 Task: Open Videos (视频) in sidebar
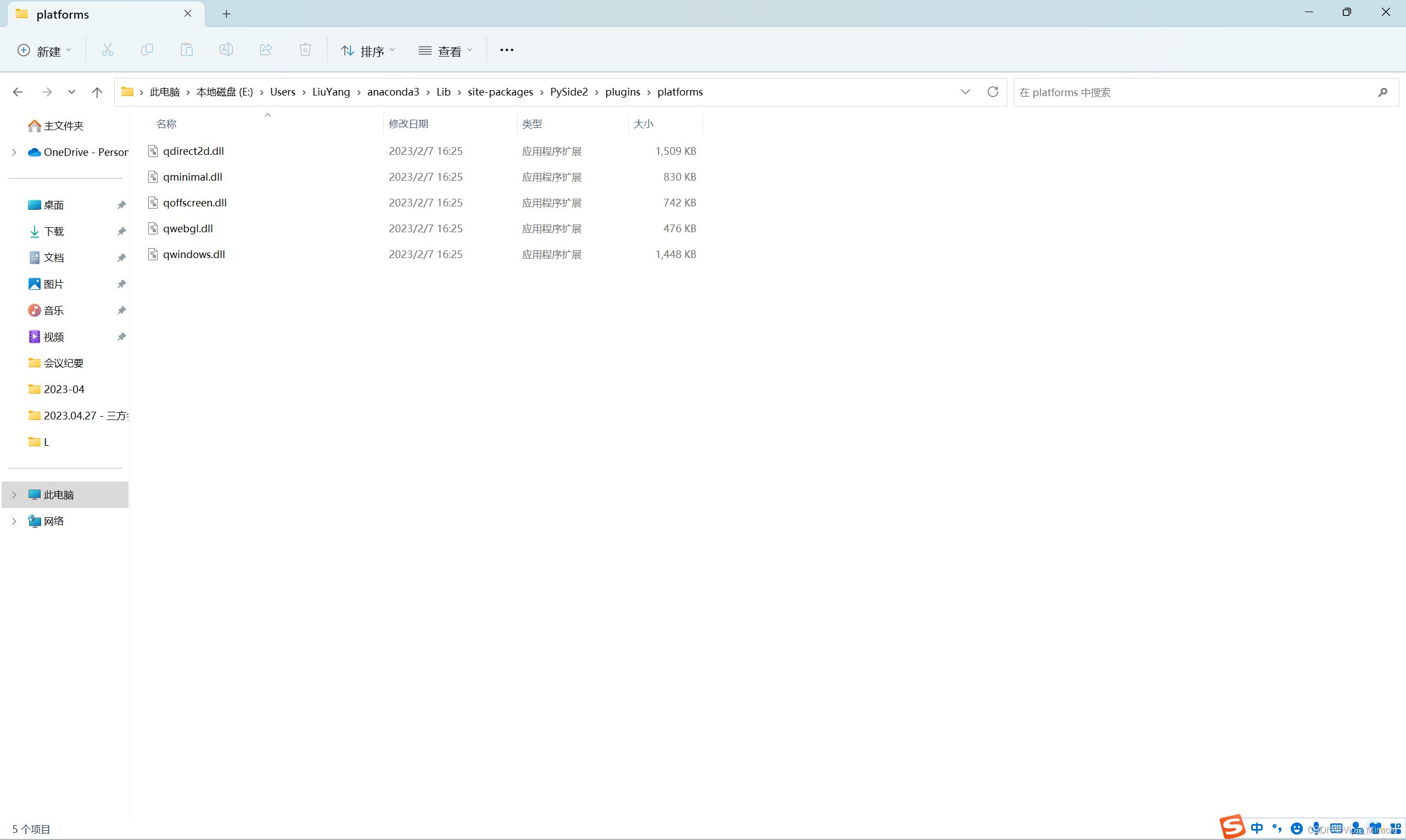pos(46,337)
